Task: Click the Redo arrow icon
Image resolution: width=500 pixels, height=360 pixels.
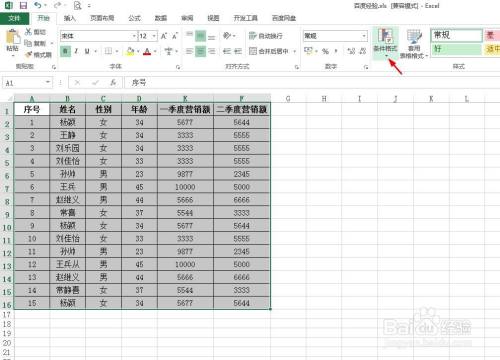Action: click(x=57, y=5)
